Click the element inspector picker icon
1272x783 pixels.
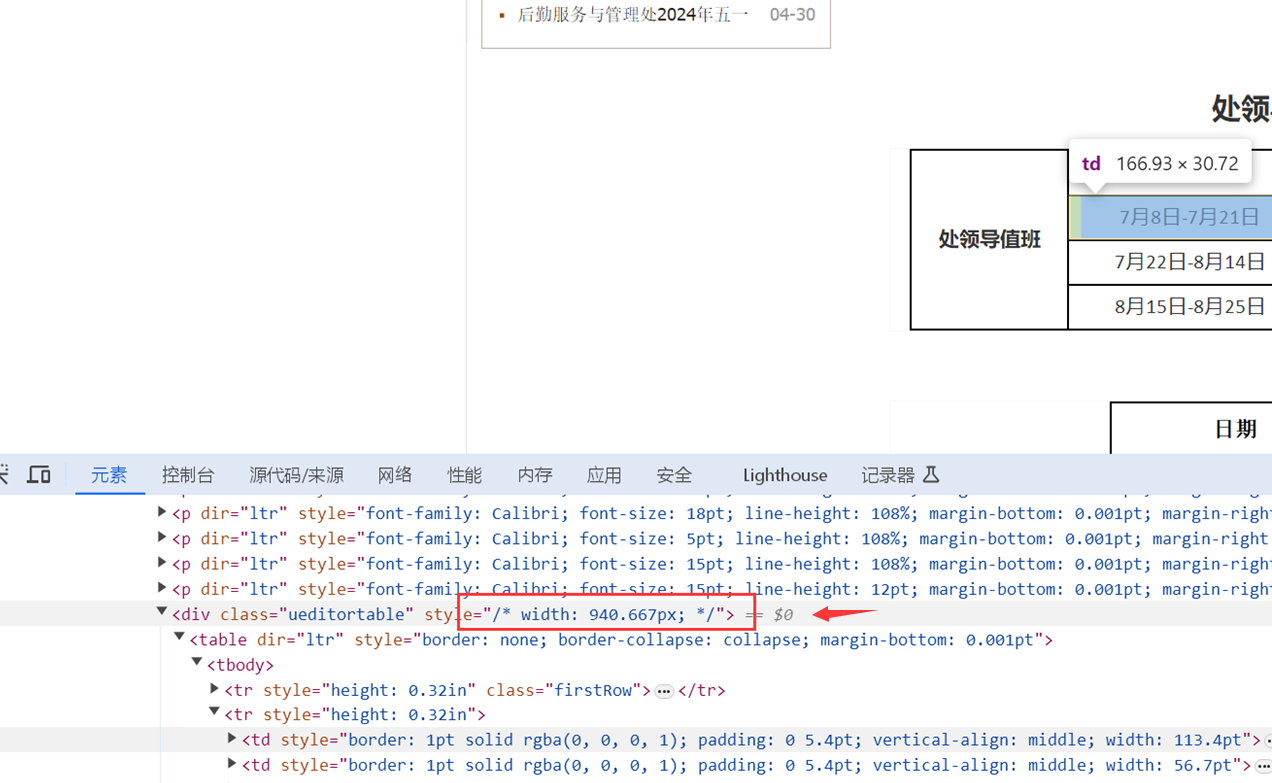click(x=4, y=474)
